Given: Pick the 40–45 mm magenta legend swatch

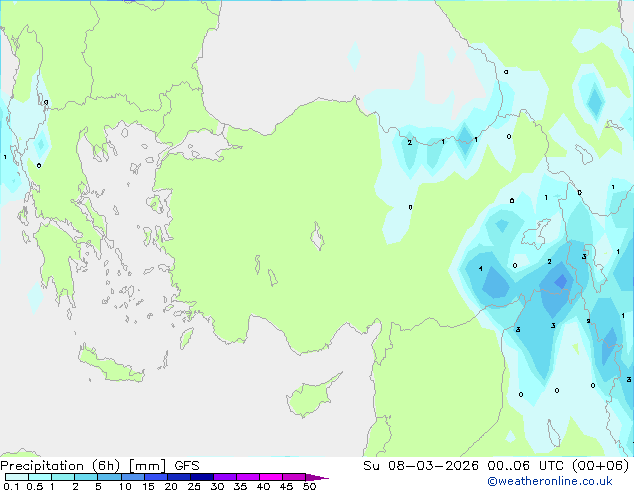Looking at the screenshot, I should pyautogui.click(x=271, y=477).
